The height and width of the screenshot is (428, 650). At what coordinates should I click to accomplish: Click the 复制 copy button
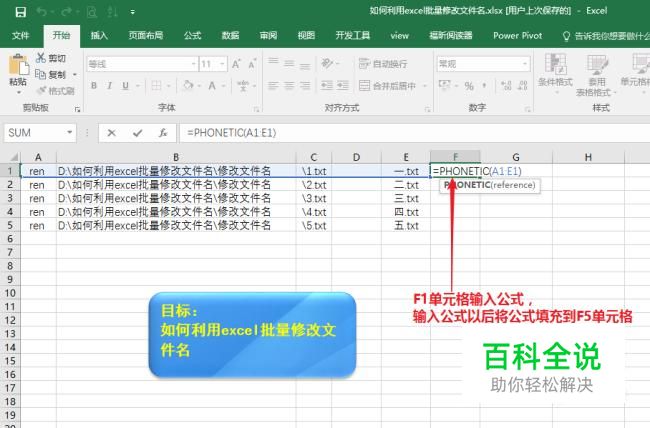tap(51, 75)
